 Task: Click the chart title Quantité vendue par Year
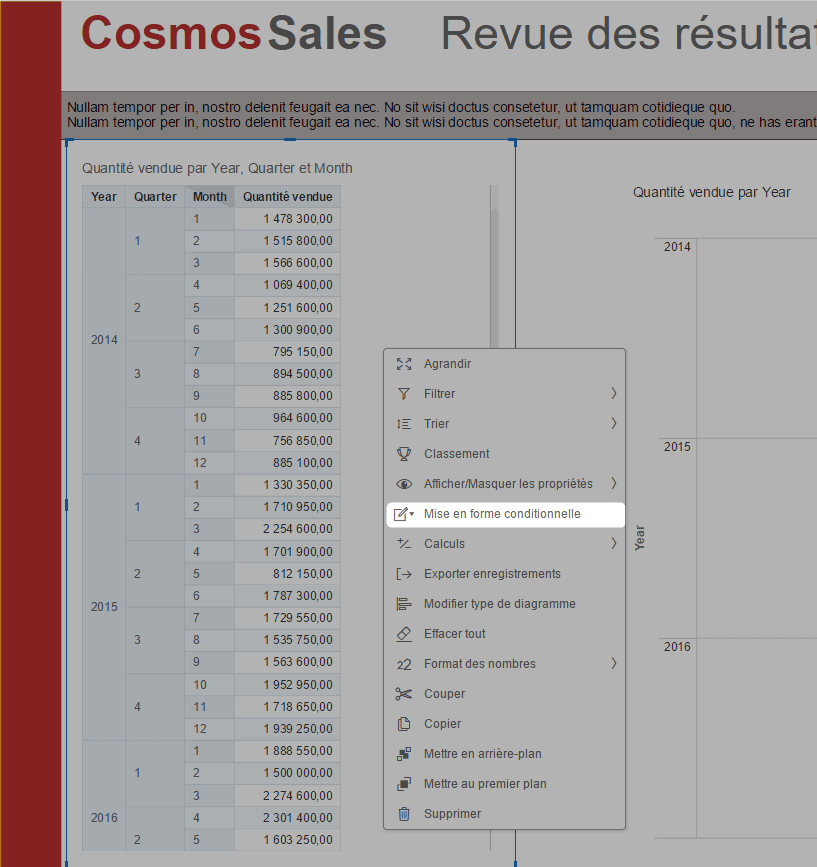point(711,192)
